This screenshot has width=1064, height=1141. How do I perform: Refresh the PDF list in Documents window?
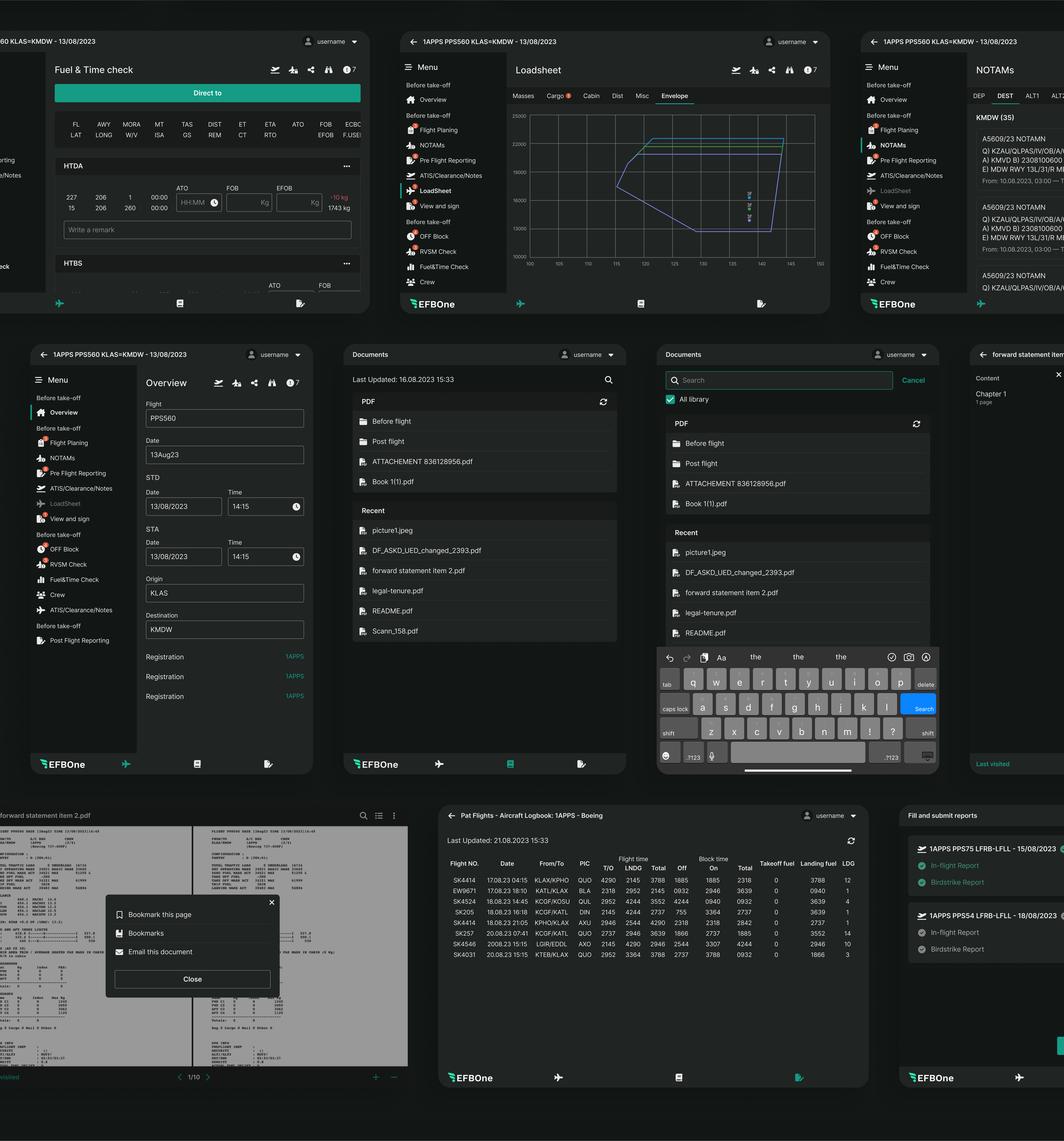pyautogui.click(x=603, y=402)
